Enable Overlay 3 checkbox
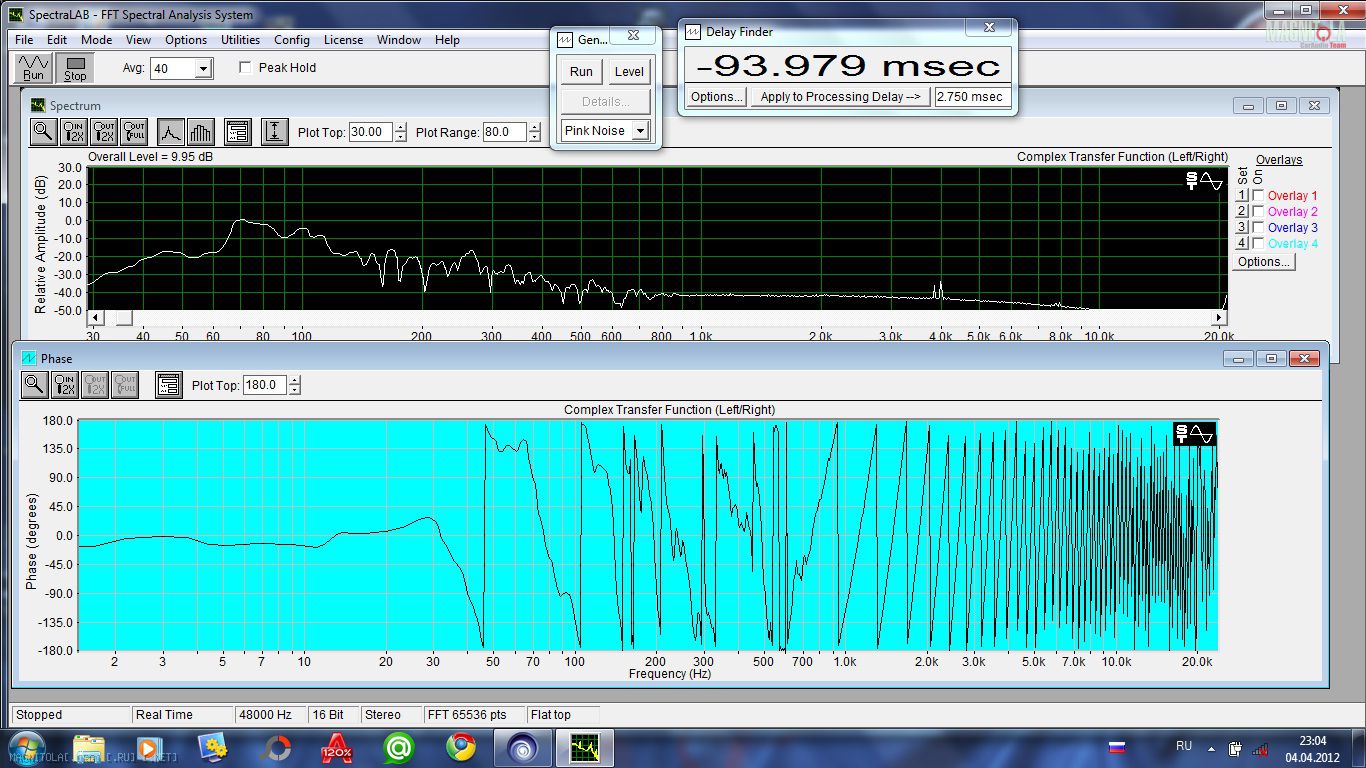Image resolution: width=1366 pixels, height=768 pixels. (x=1258, y=228)
